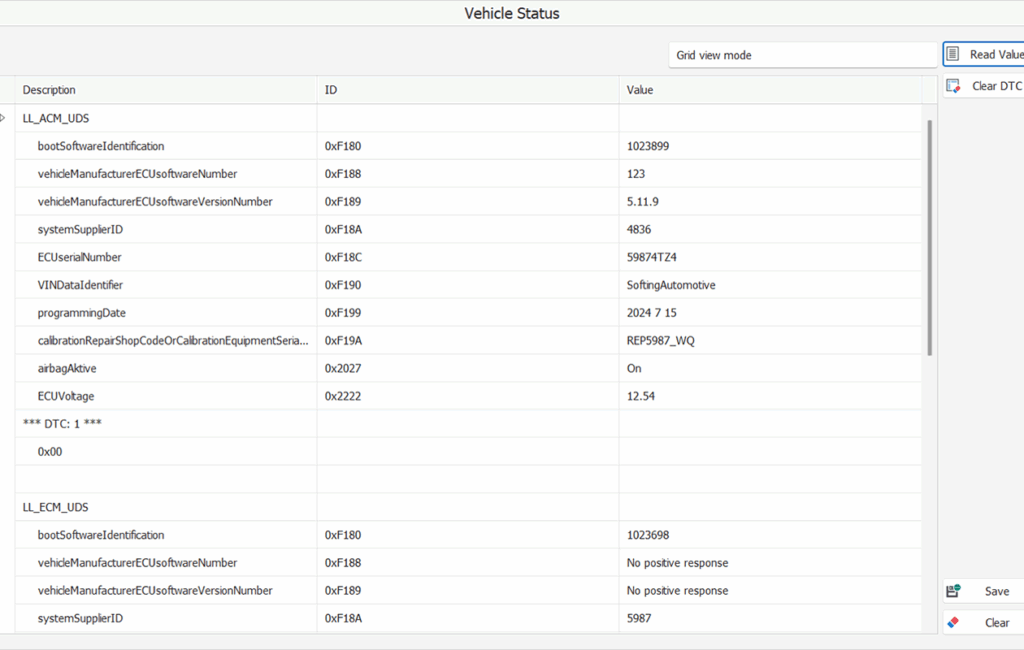Select vehicleManufacturerECUsoftwareVersionNumber in the 5.11.9 row
Viewport: 1024px width, 650px height.
click(155, 202)
